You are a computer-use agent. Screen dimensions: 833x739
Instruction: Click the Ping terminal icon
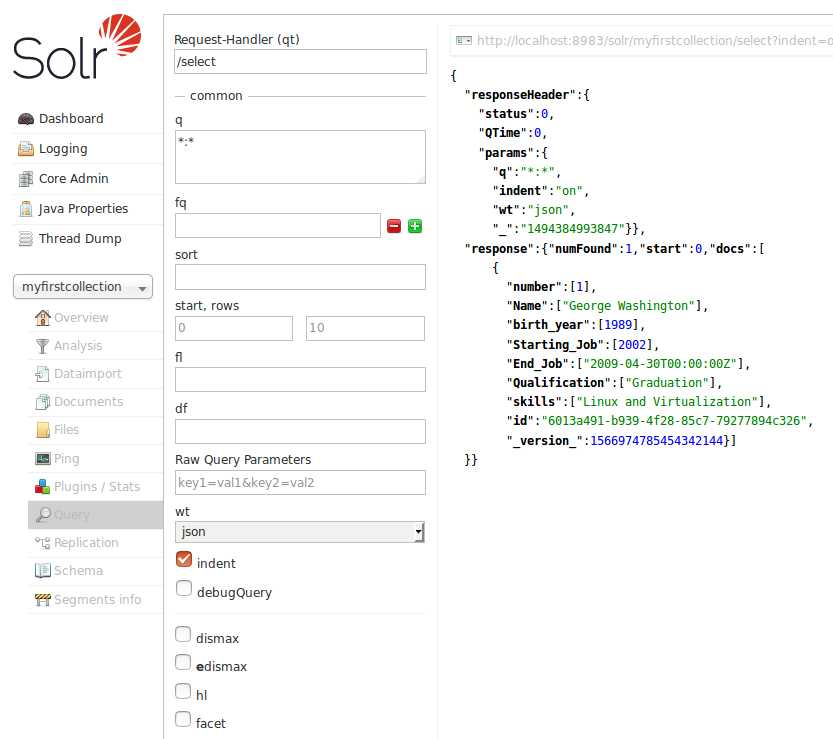coord(42,458)
